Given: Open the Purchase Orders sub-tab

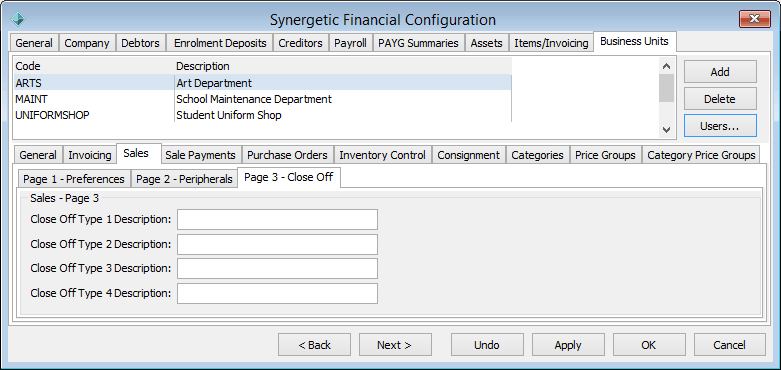Looking at the screenshot, I should pyautogui.click(x=287, y=155).
